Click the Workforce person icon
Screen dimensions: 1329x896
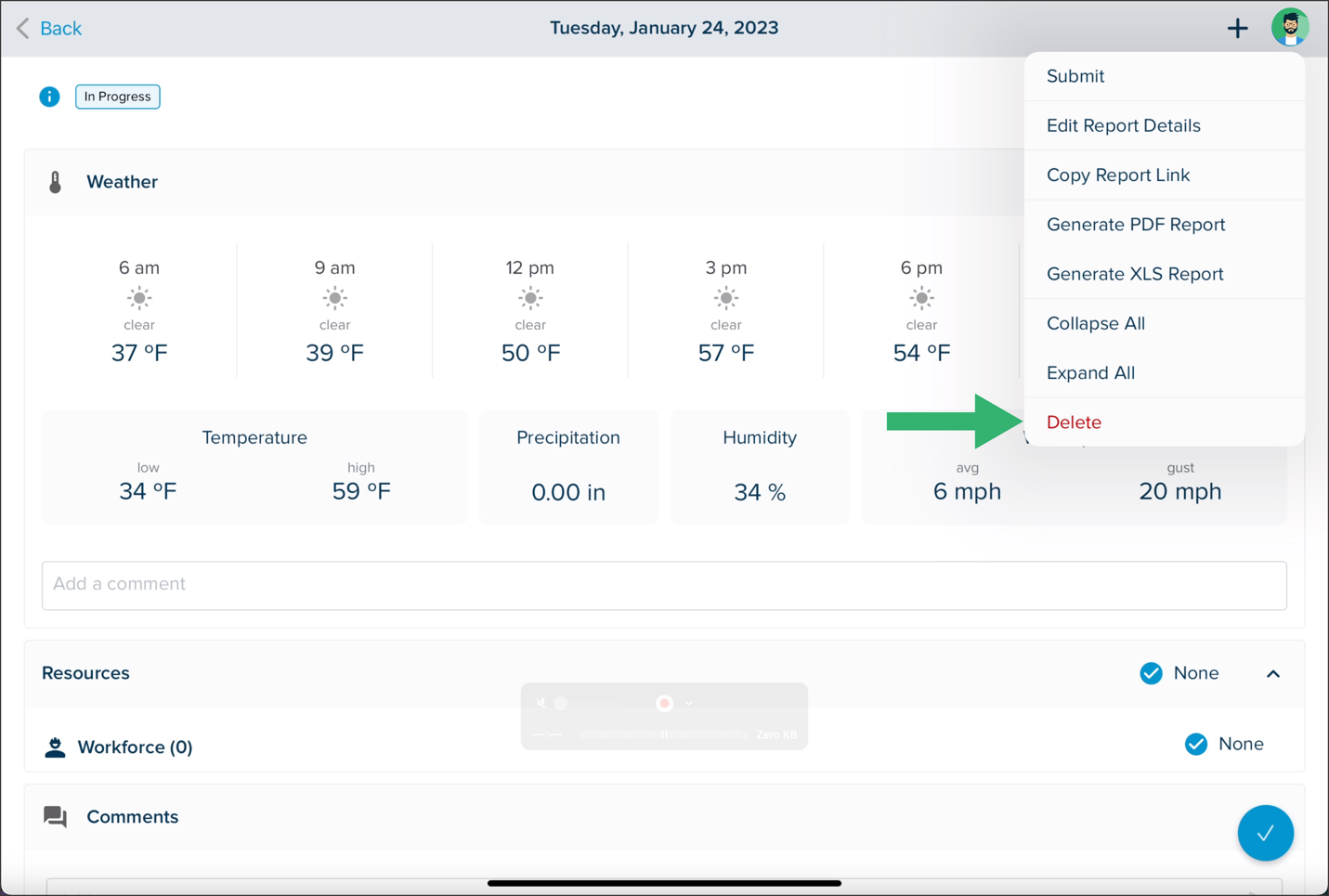[55, 747]
